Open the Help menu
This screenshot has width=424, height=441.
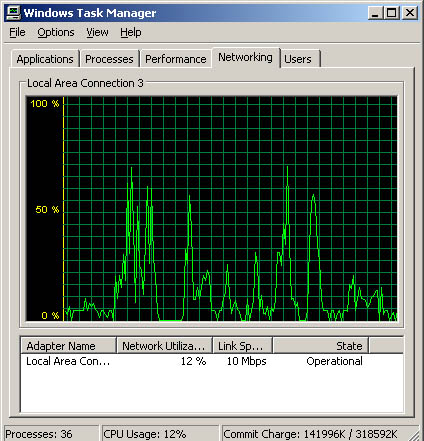131,32
